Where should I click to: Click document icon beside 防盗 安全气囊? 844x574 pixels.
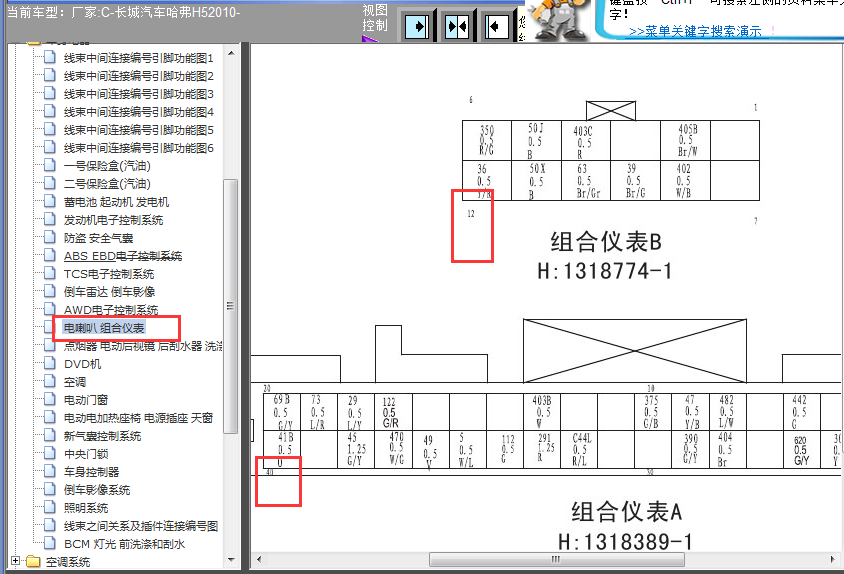click(x=50, y=237)
